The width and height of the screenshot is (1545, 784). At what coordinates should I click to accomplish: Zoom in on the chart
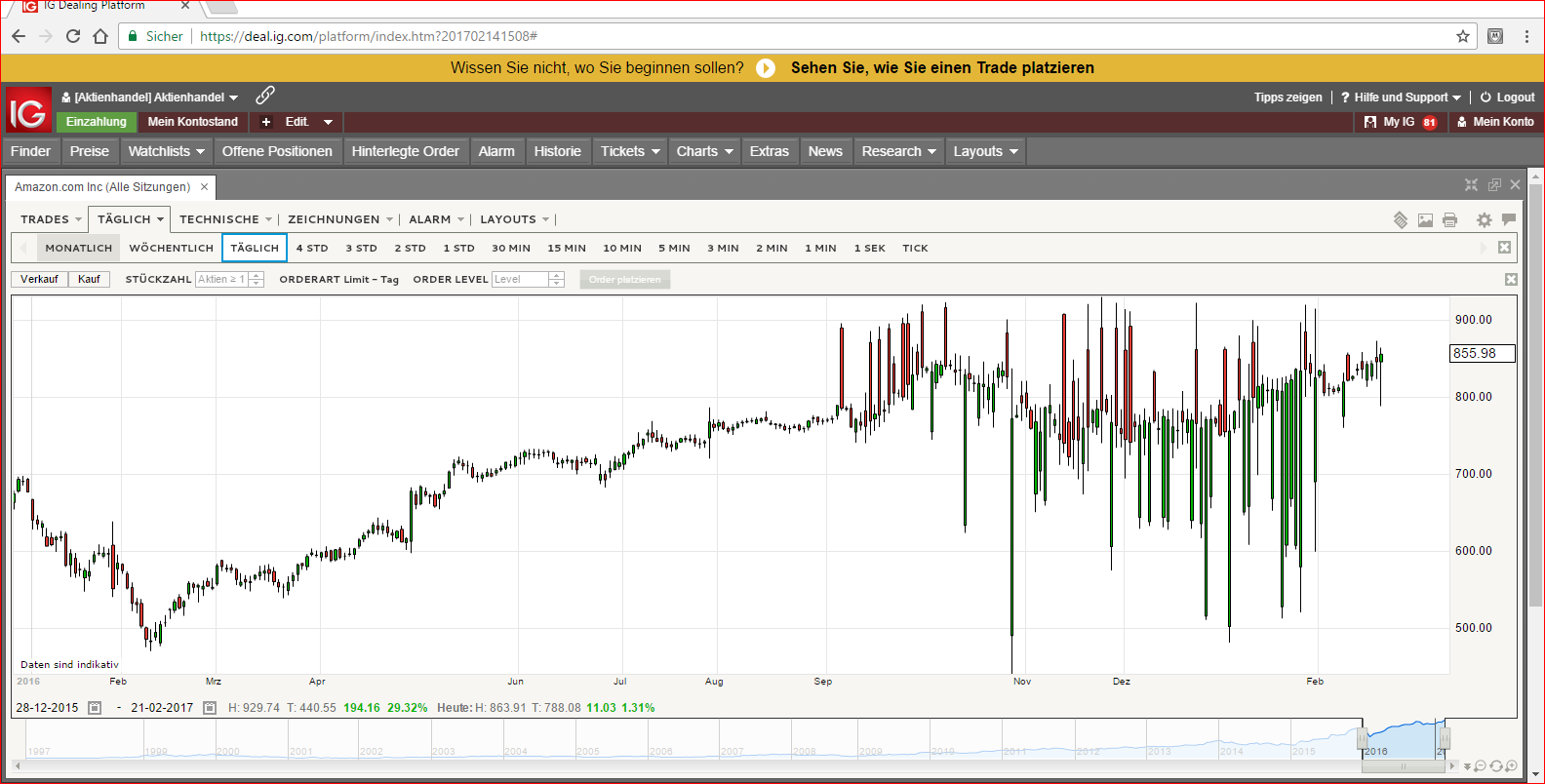point(1511,766)
